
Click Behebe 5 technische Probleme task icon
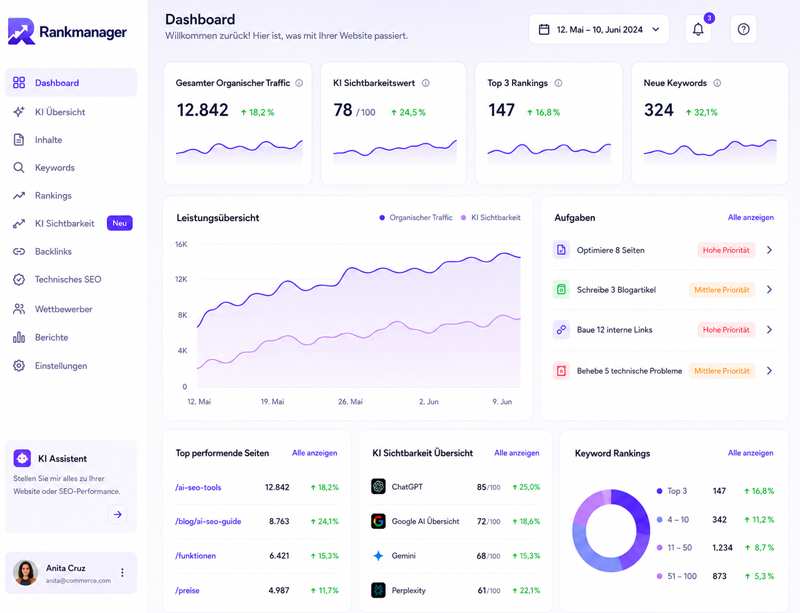point(561,371)
